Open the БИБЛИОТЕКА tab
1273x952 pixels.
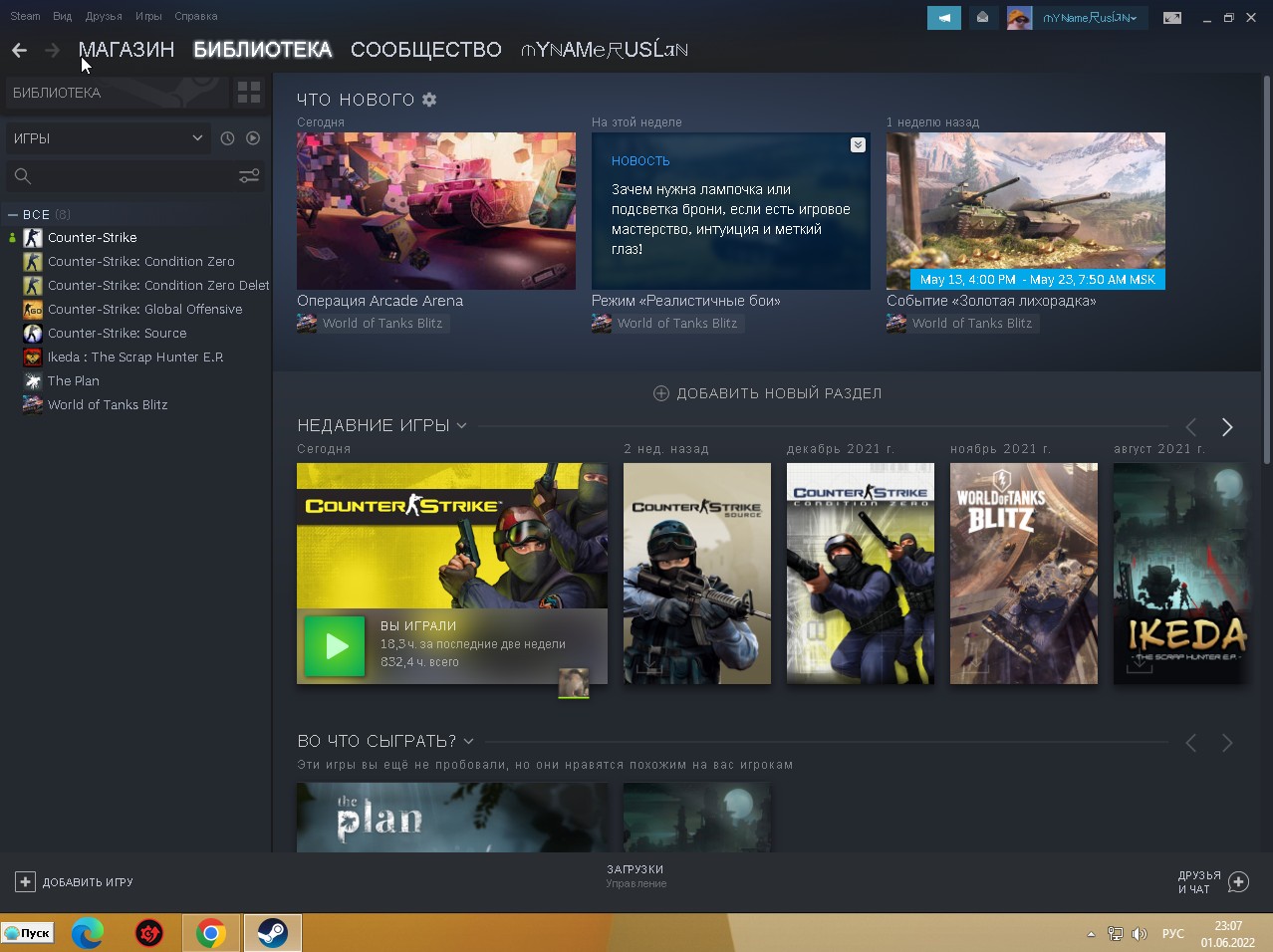tap(262, 50)
